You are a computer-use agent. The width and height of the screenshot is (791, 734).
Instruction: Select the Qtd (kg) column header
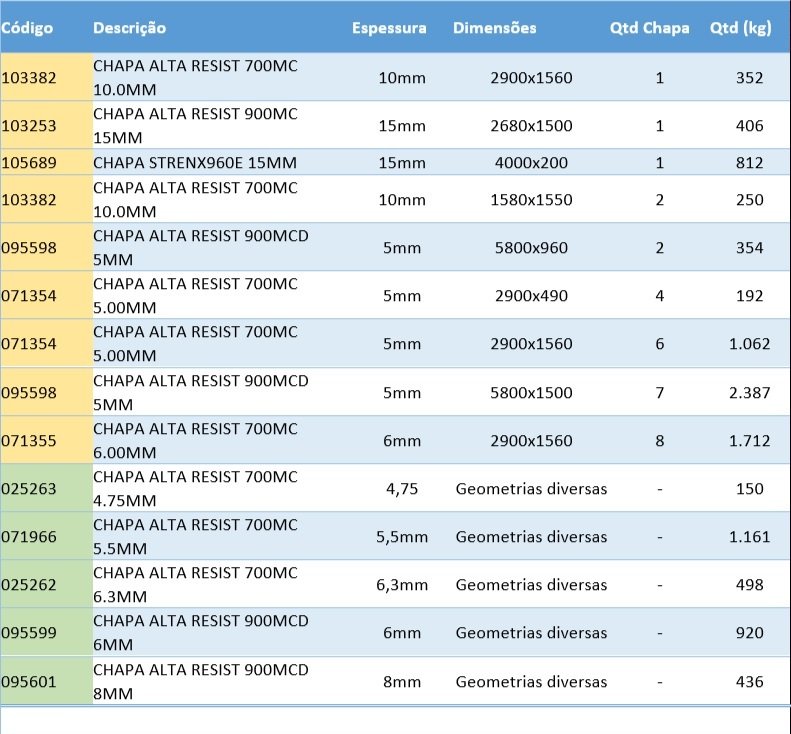pos(740,28)
